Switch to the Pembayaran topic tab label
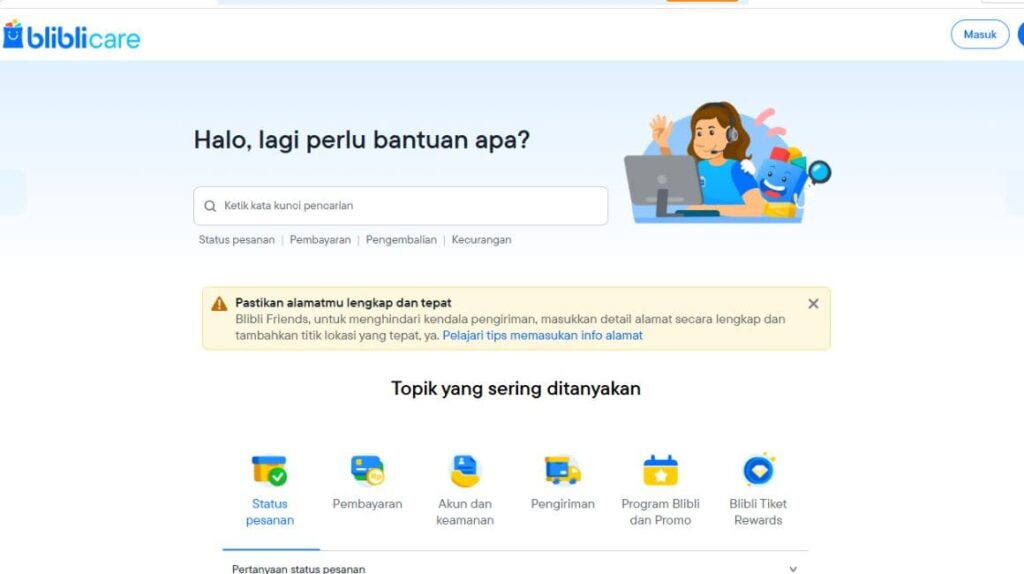Screen dimensions: 1024x574 coord(367,503)
